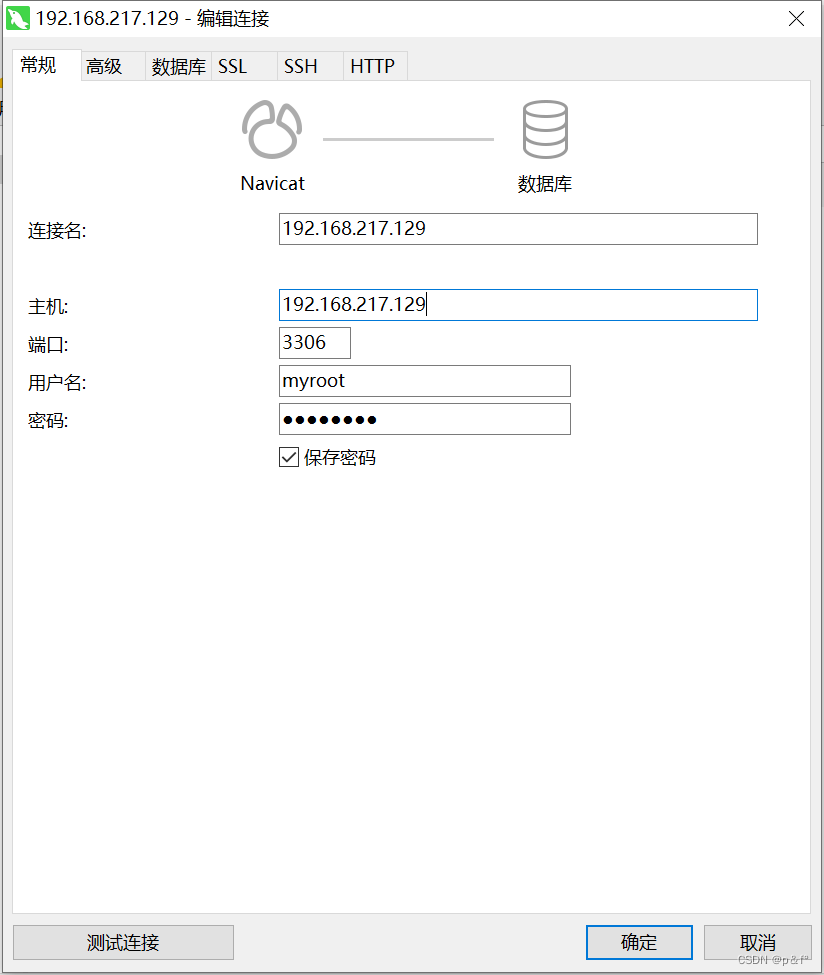Screen dimensions: 824x975
Task: Select the 端口 field showing 3306
Action: tap(314, 342)
